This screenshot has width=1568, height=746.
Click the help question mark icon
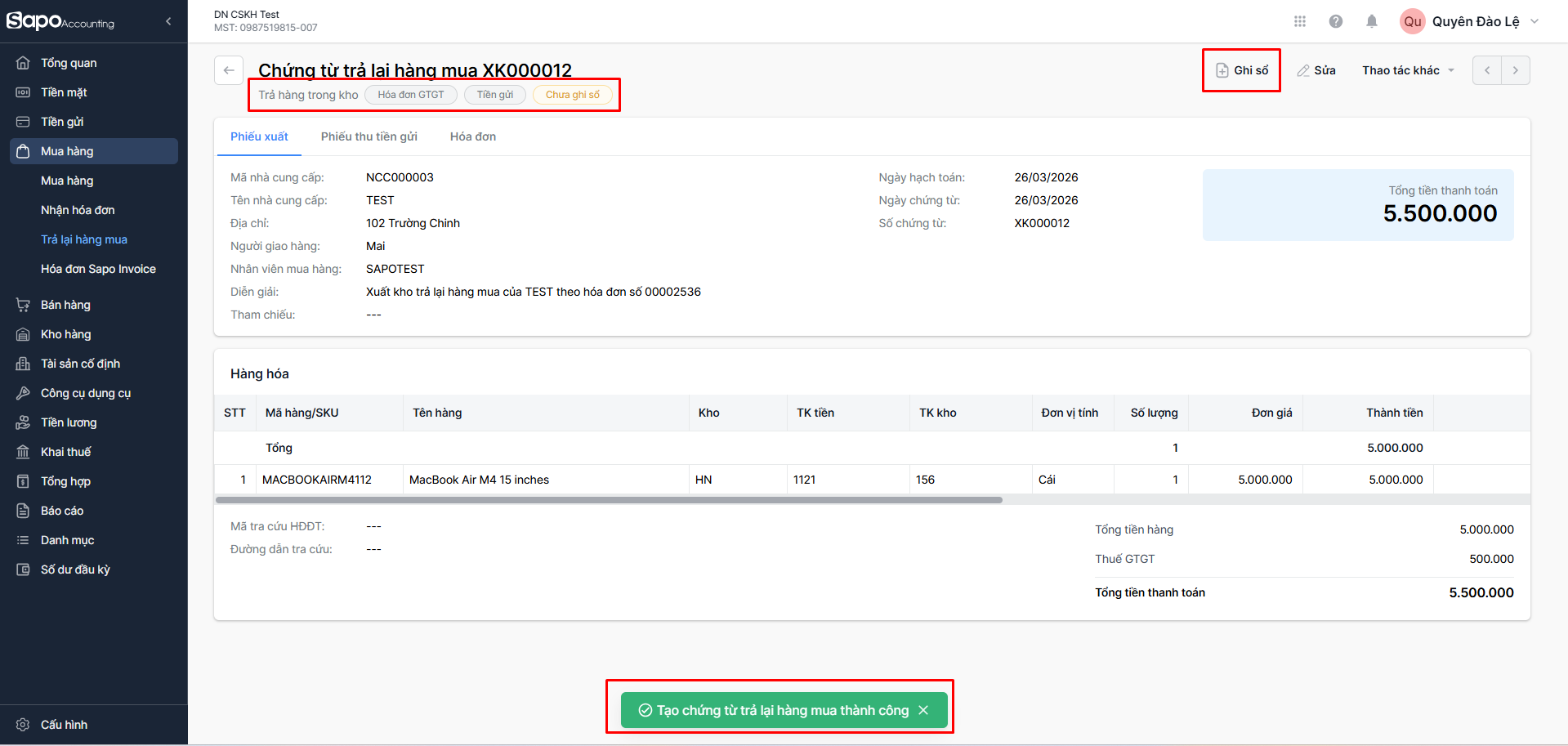point(1336,22)
